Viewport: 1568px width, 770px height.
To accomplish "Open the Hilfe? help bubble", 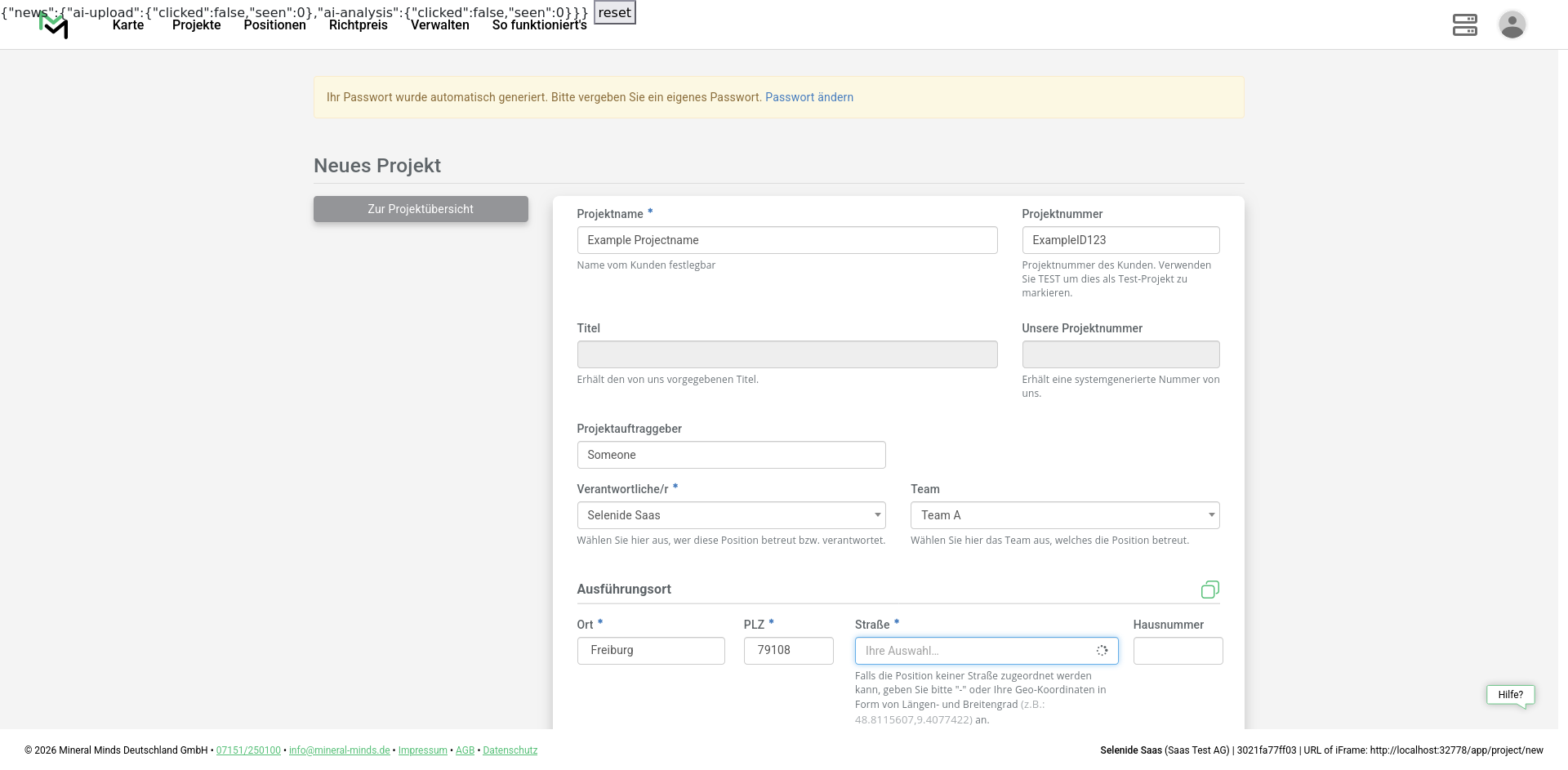I will pos(1510,695).
